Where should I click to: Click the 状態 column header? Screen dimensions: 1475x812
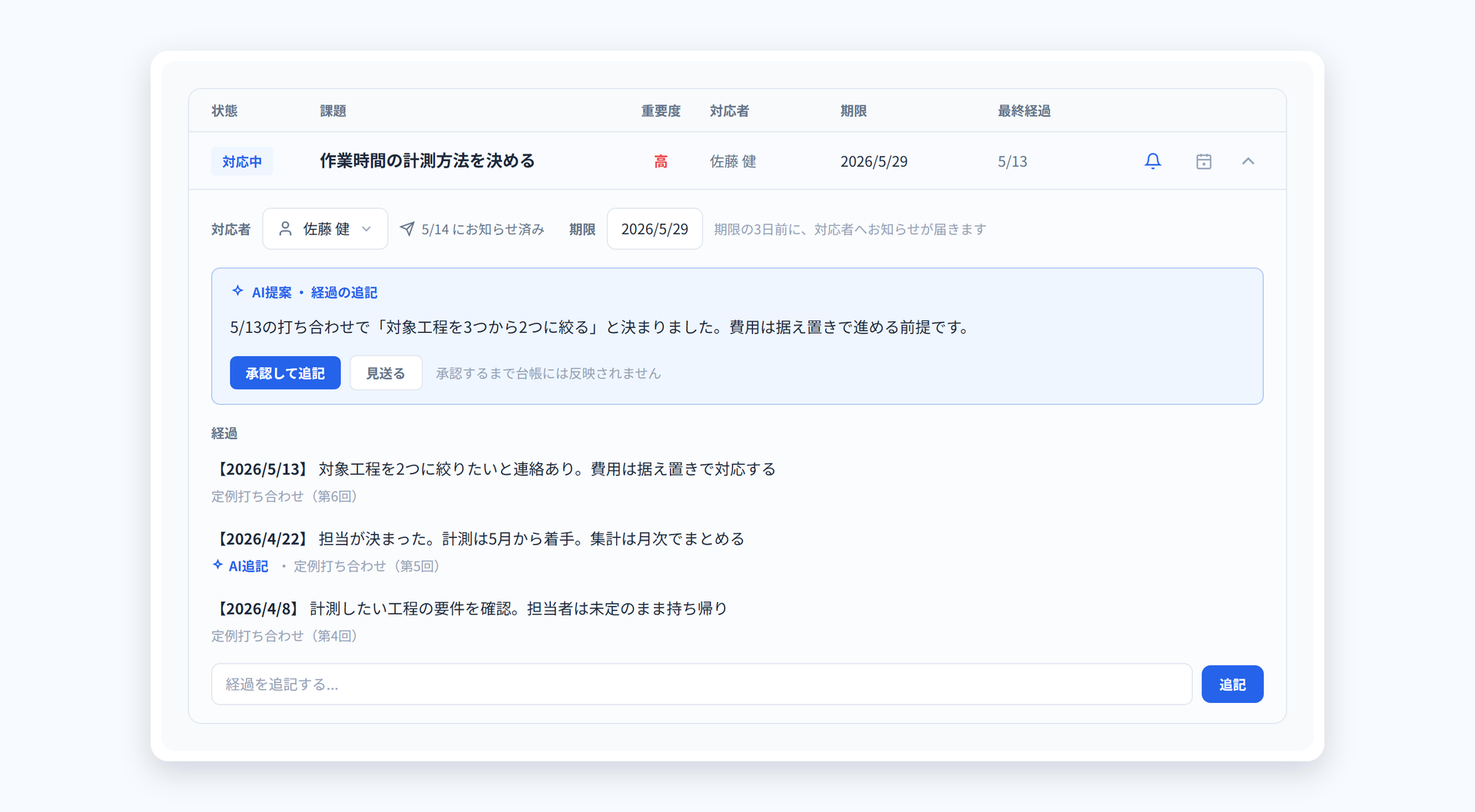tap(224, 111)
